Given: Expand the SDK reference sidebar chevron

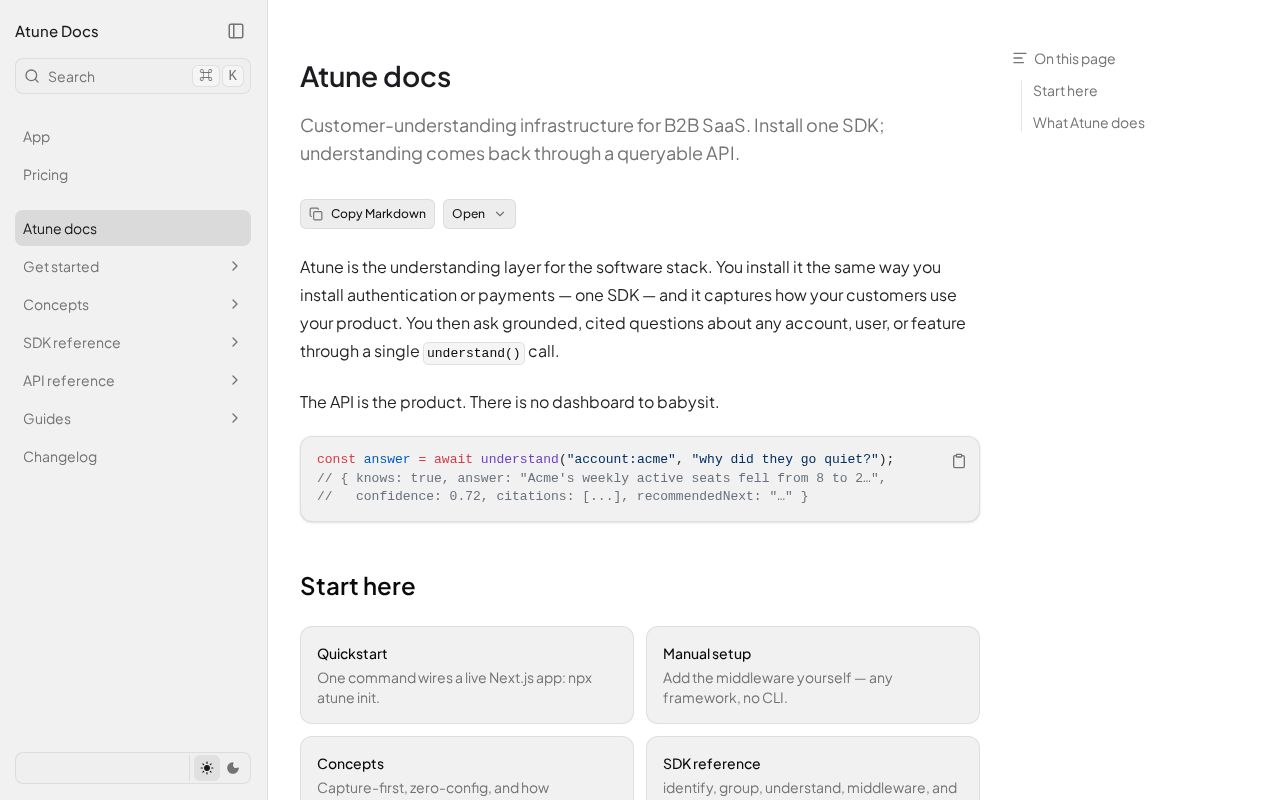Looking at the screenshot, I should 235,342.
